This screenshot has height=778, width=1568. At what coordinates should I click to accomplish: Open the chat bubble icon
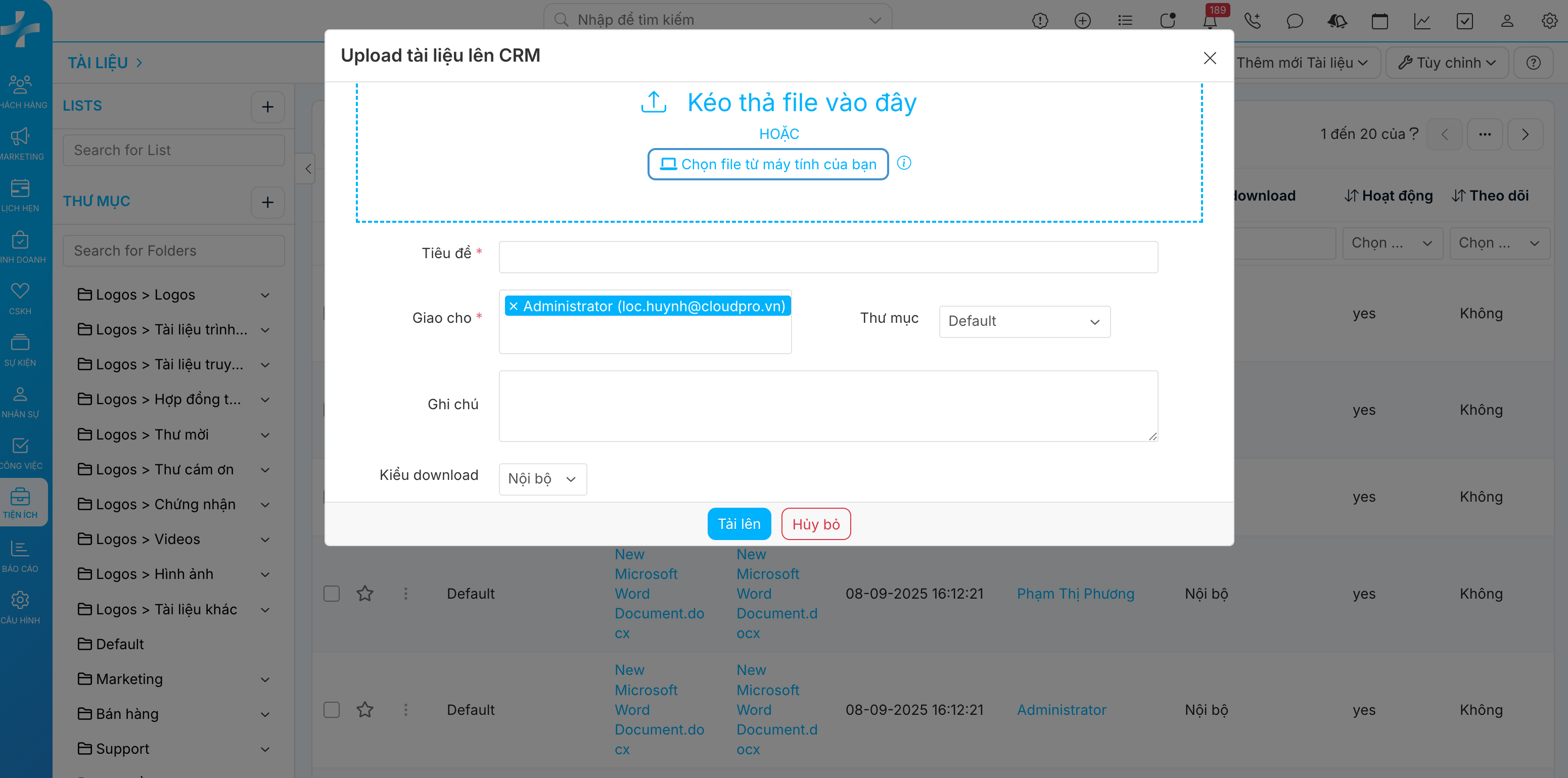tap(1295, 21)
